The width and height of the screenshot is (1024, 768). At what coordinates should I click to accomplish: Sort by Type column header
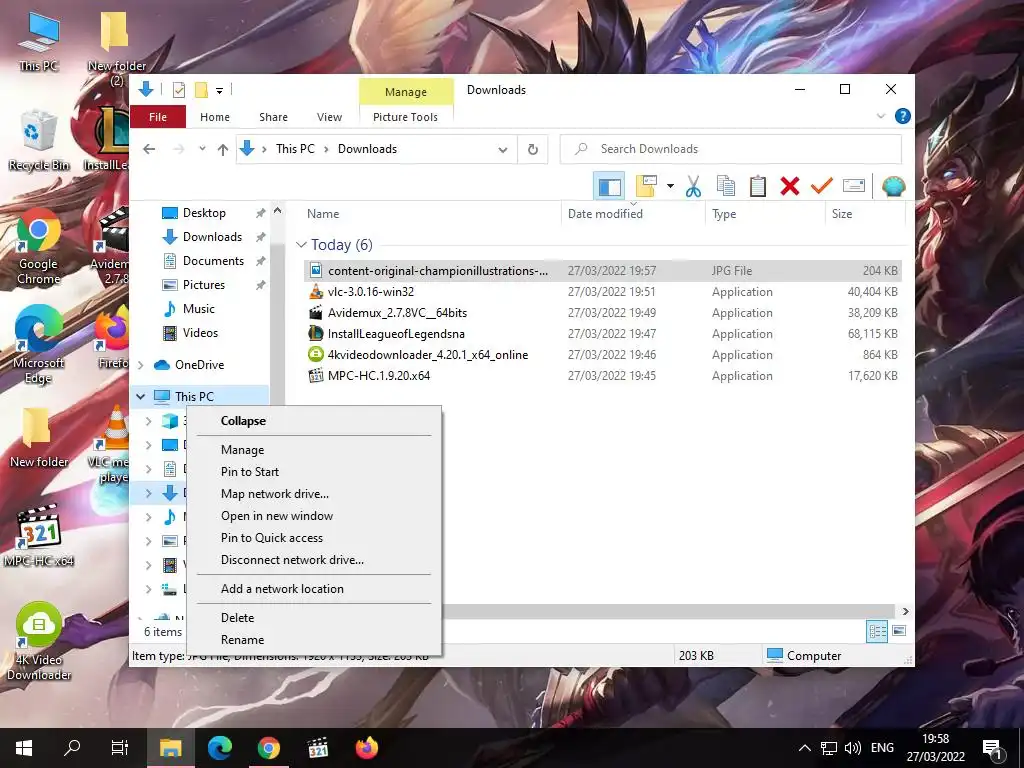tap(724, 214)
